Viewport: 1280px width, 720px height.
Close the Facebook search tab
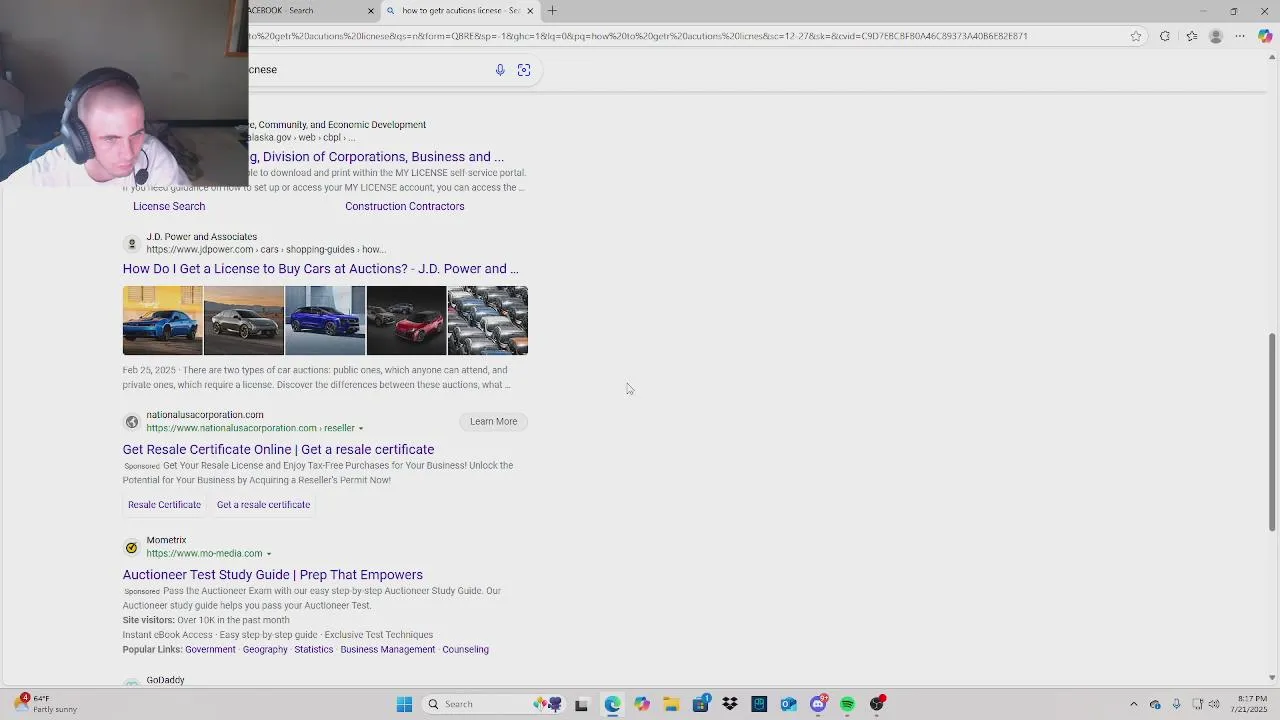pyautogui.click(x=371, y=11)
